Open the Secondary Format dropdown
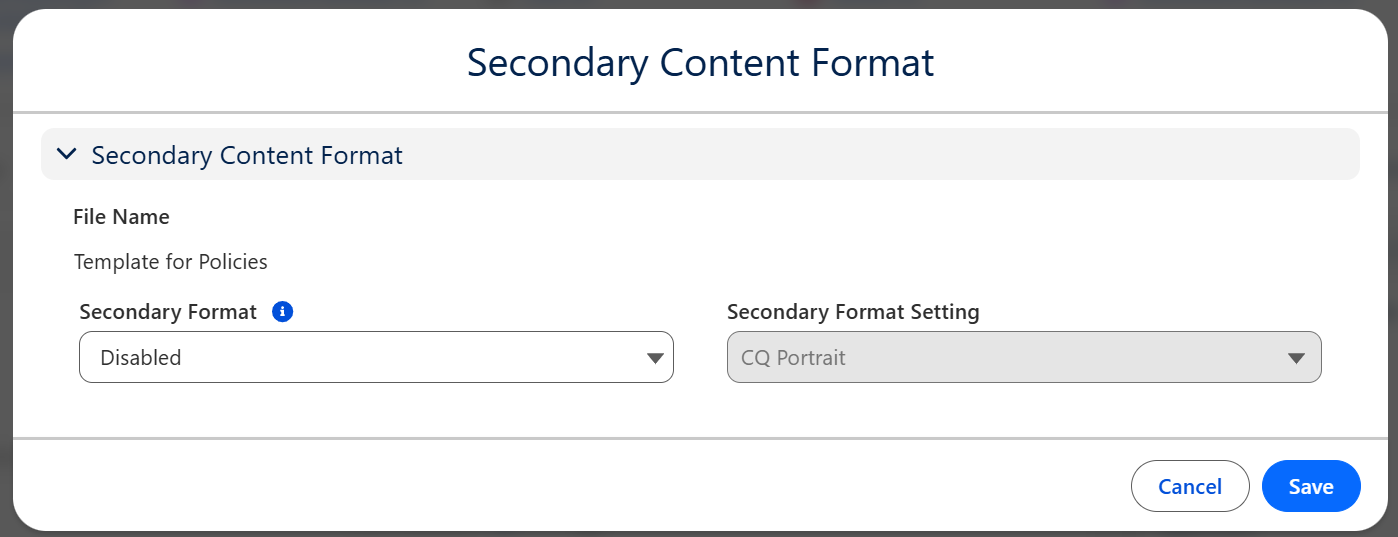This screenshot has width=1398, height=537. (375, 357)
